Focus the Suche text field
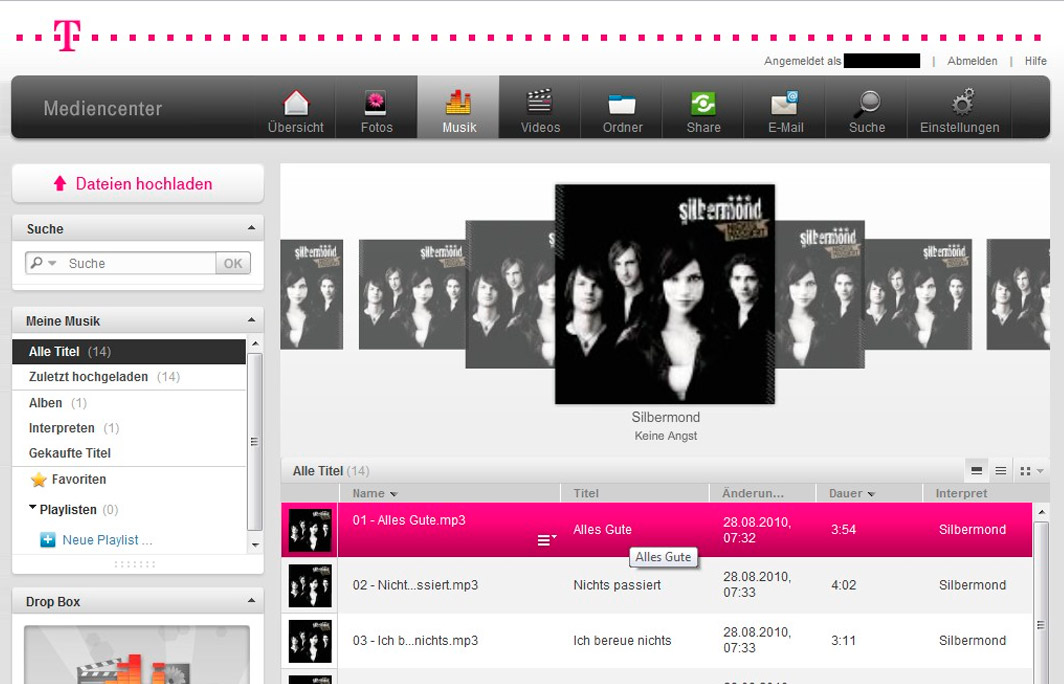The height and width of the screenshot is (684, 1064). click(x=139, y=263)
